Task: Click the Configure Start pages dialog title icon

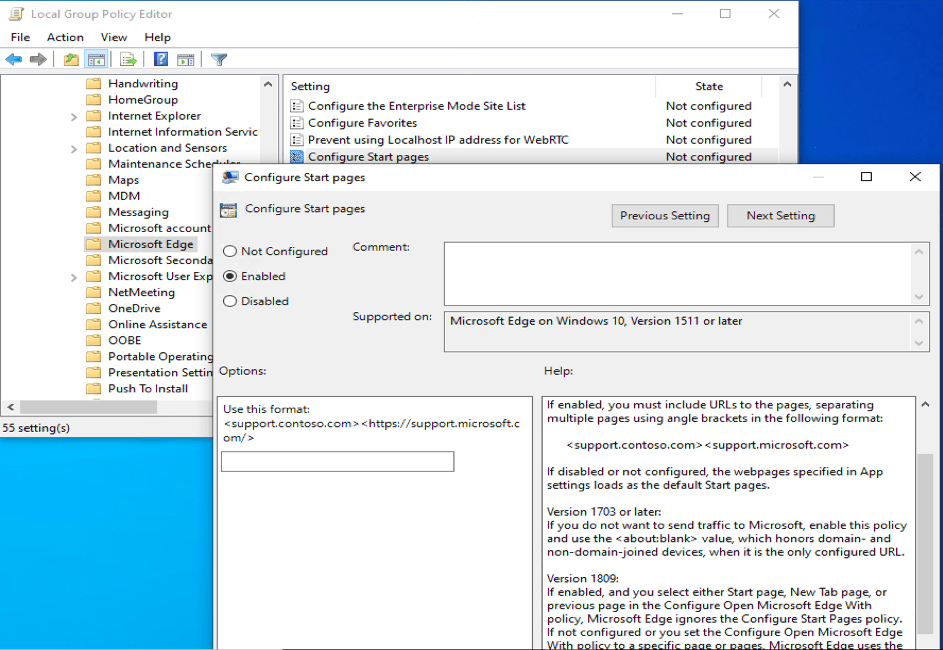Action: (230, 177)
